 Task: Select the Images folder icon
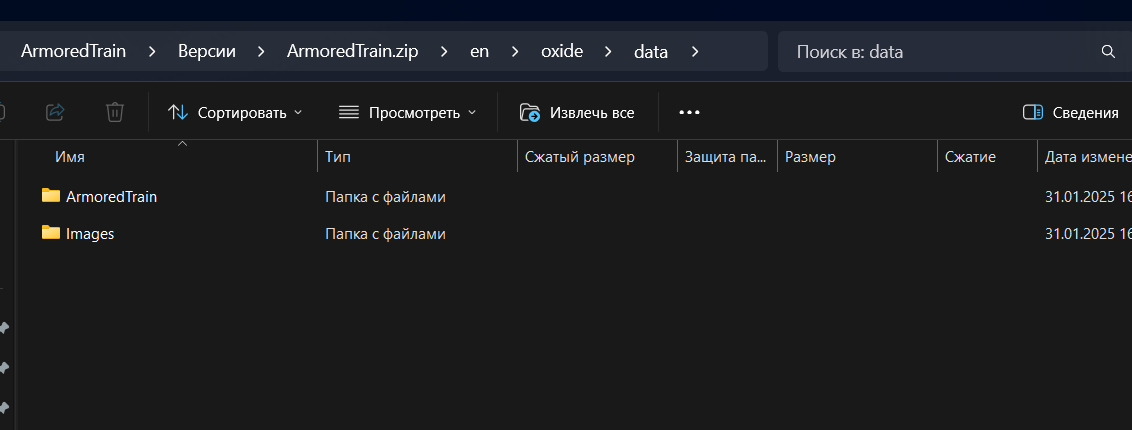[51, 233]
